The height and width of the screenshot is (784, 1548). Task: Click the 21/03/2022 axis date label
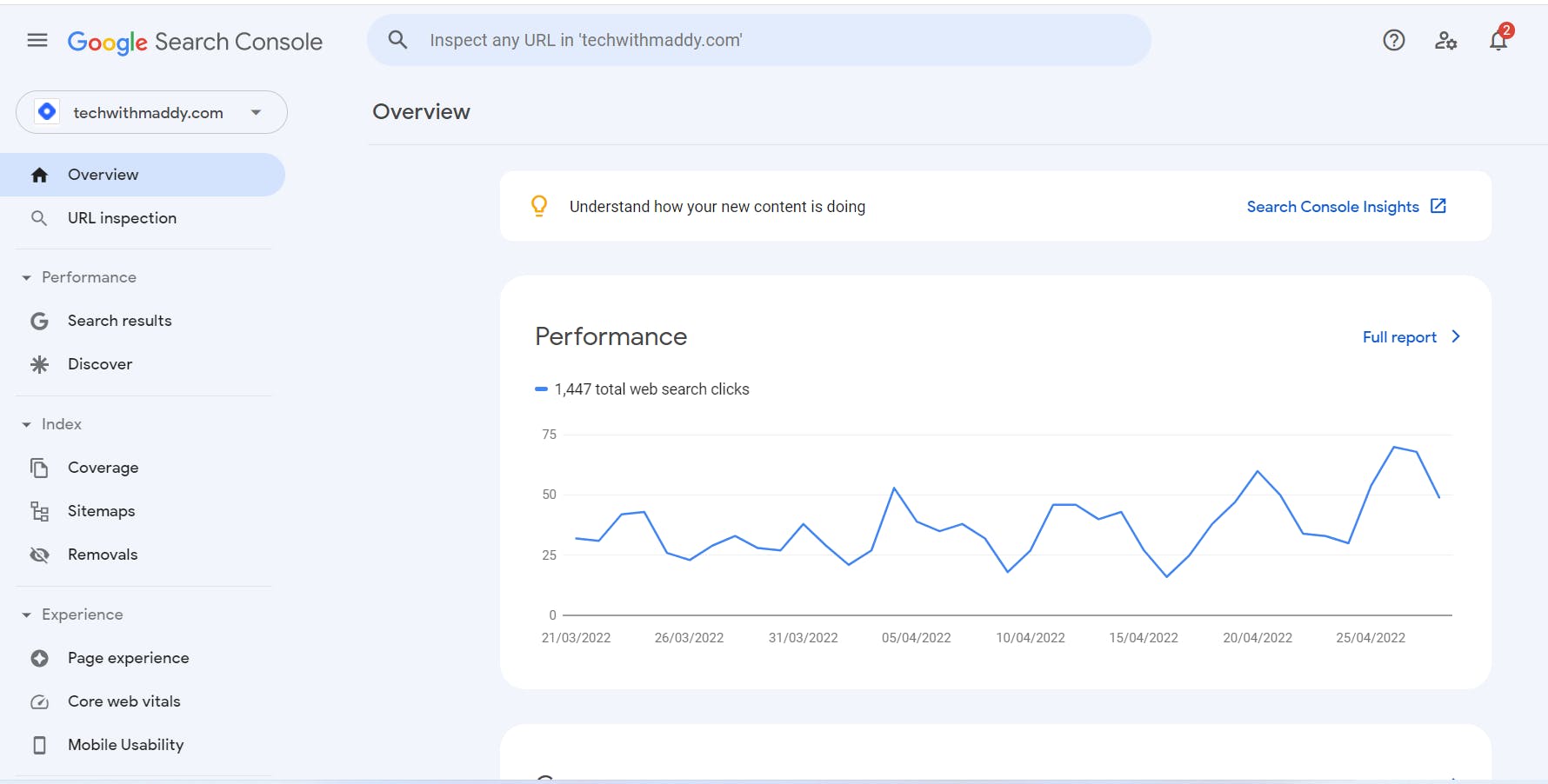(x=576, y=638)
